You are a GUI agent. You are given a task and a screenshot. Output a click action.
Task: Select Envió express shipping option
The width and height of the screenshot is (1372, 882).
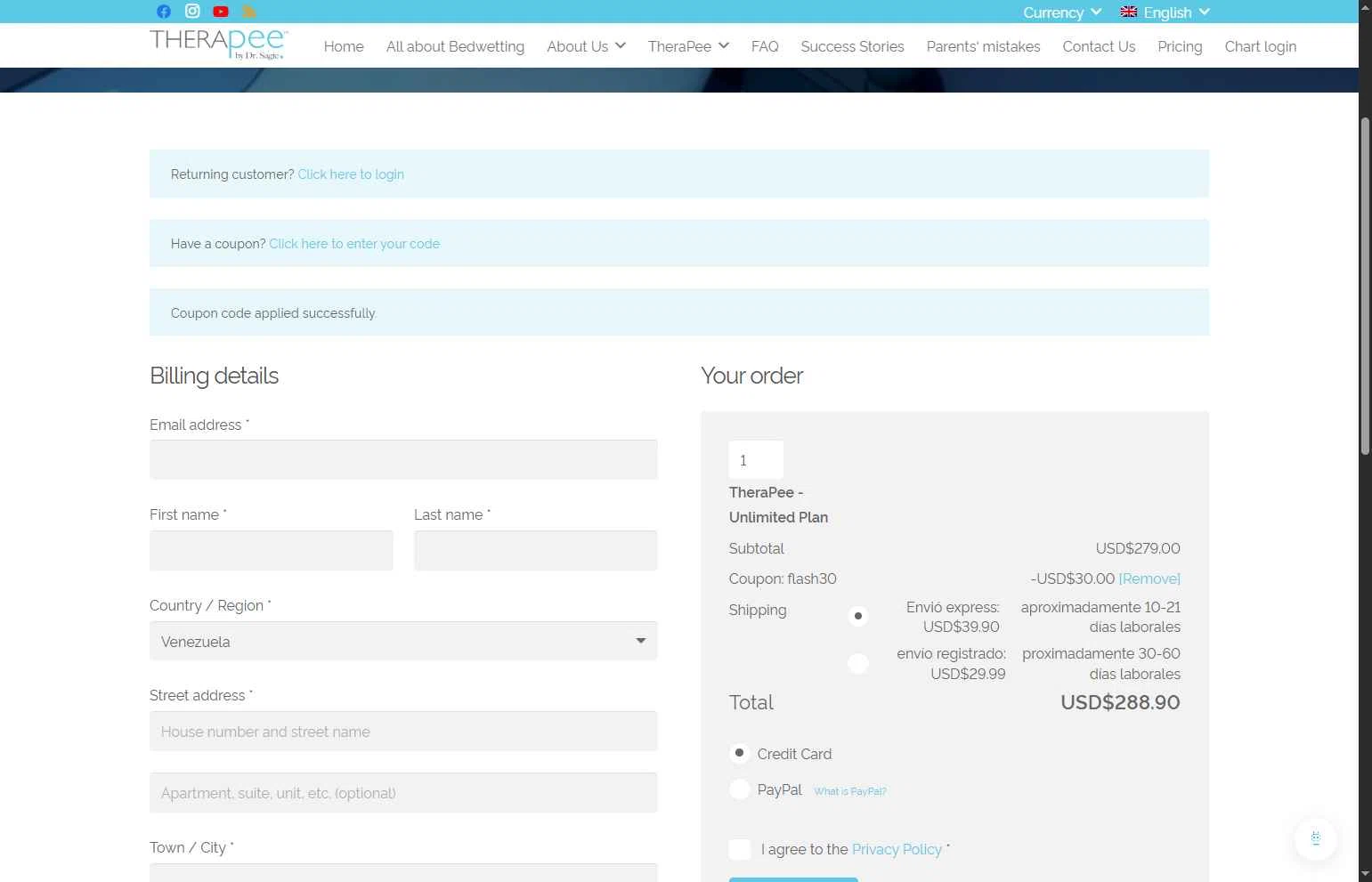coord(858,616)
